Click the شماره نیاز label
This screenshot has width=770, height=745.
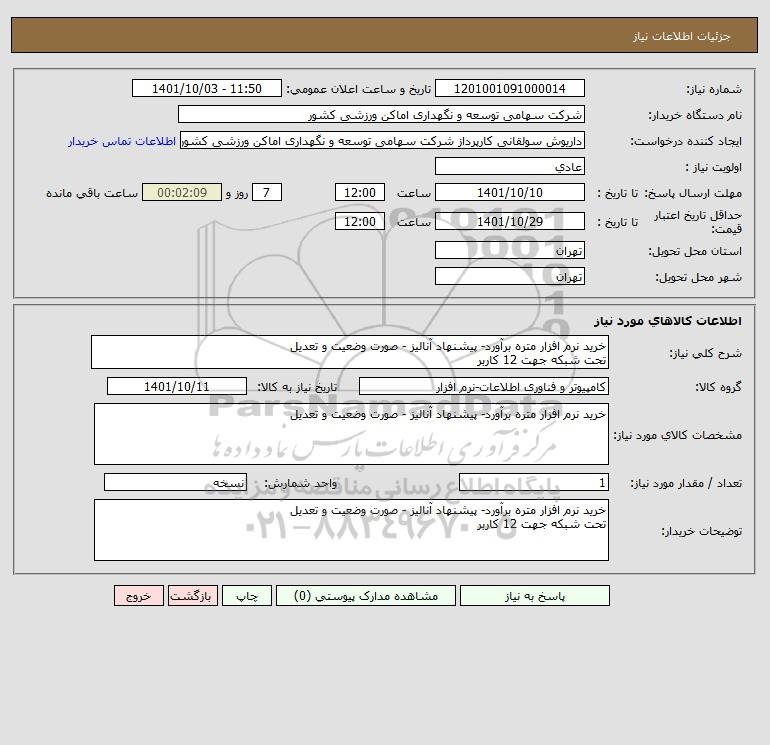pyautogui.click(x=714, y=89)
